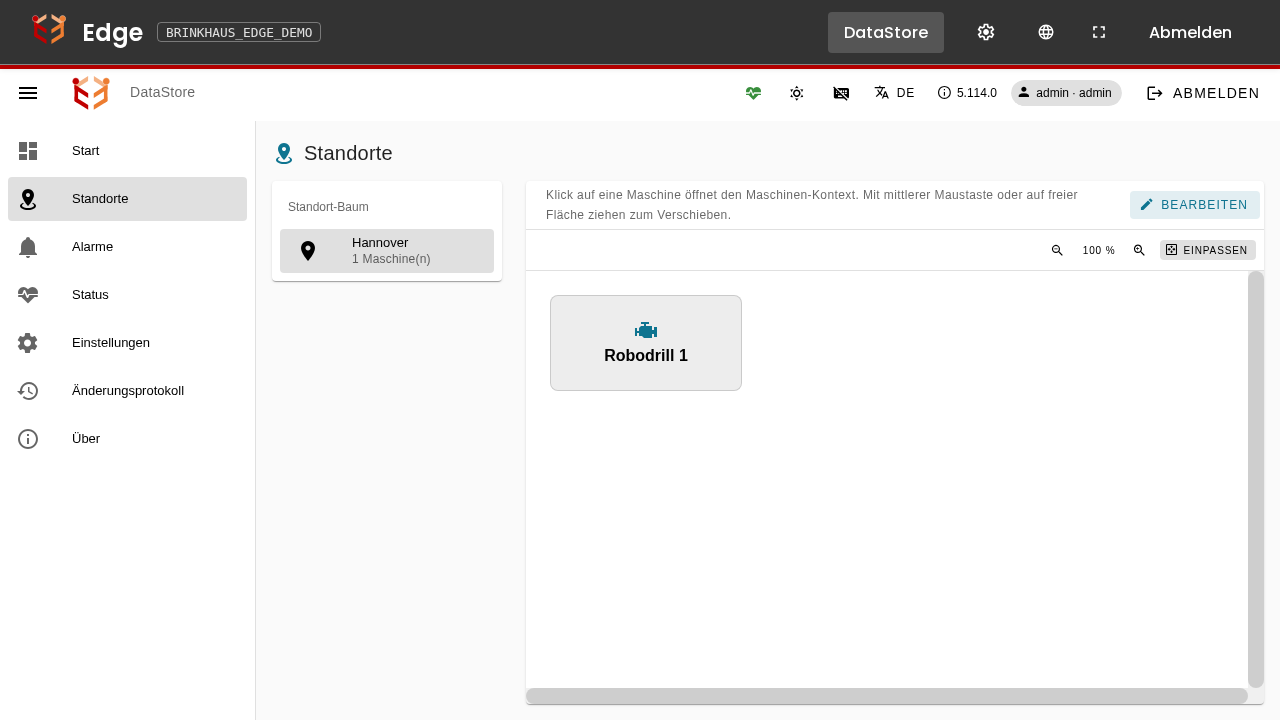1280x720 pixels.
Task: Click the DataStore logo beside the hamburger menu
Action: coord(91,93)
